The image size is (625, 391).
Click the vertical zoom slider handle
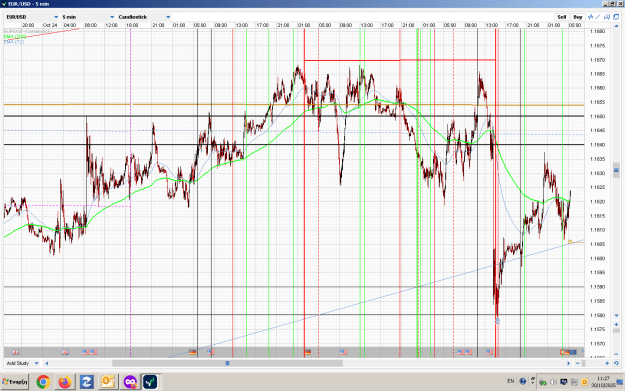point(616,331)
